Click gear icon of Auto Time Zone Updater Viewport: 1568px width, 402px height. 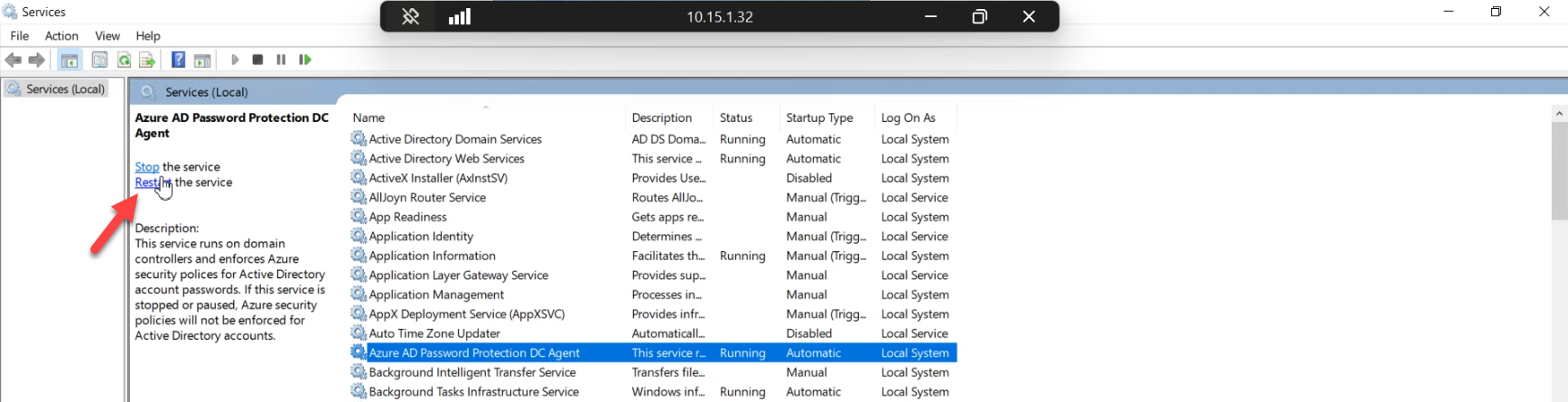click(359, 332)
